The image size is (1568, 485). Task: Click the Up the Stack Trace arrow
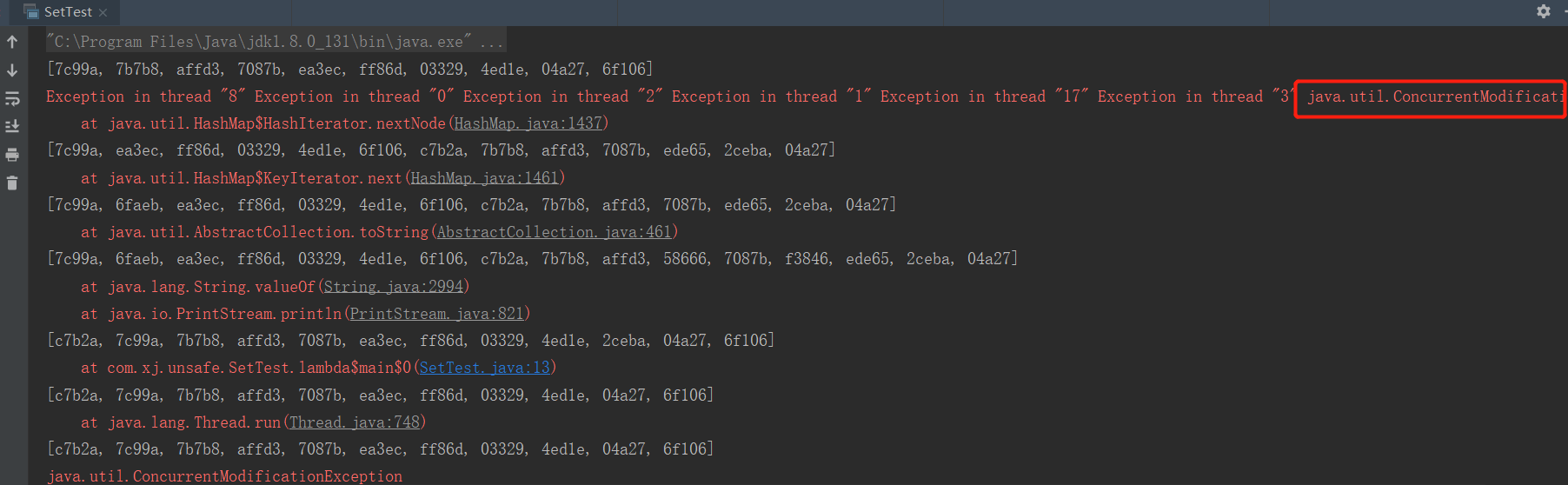tap(12, 42)
